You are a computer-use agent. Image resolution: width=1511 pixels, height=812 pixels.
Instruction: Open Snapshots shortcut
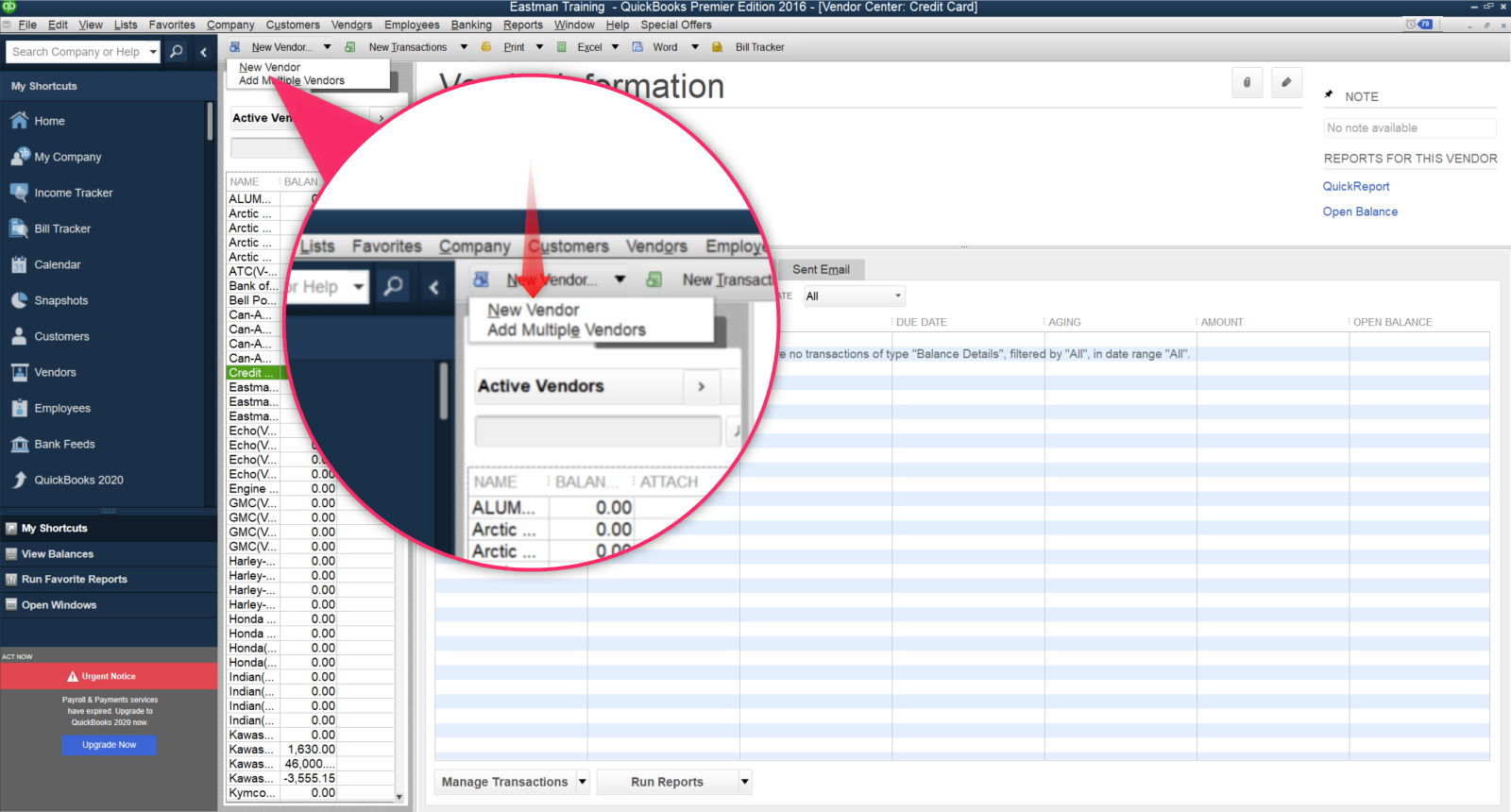coord(60,300)
